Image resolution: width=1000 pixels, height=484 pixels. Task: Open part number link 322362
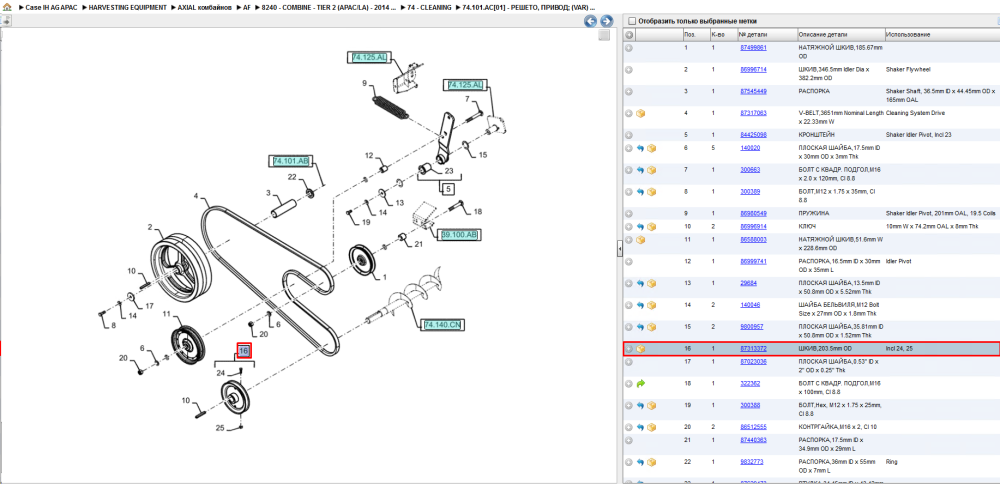point(750,383)
